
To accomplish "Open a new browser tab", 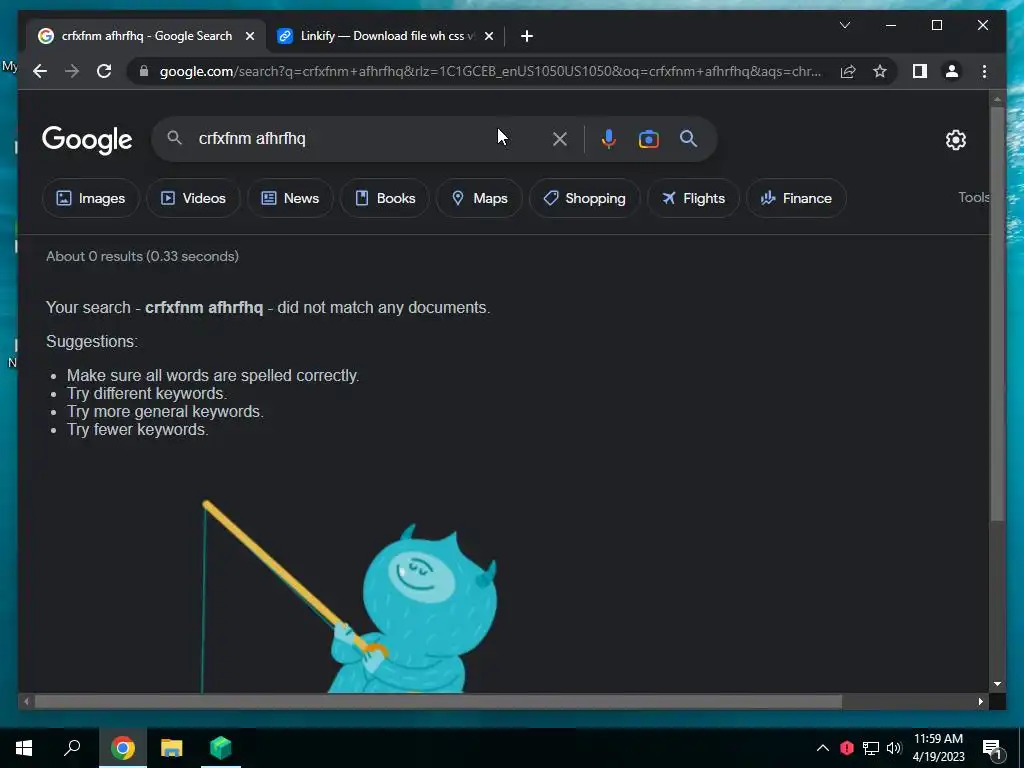I will (x=527, y=36).
